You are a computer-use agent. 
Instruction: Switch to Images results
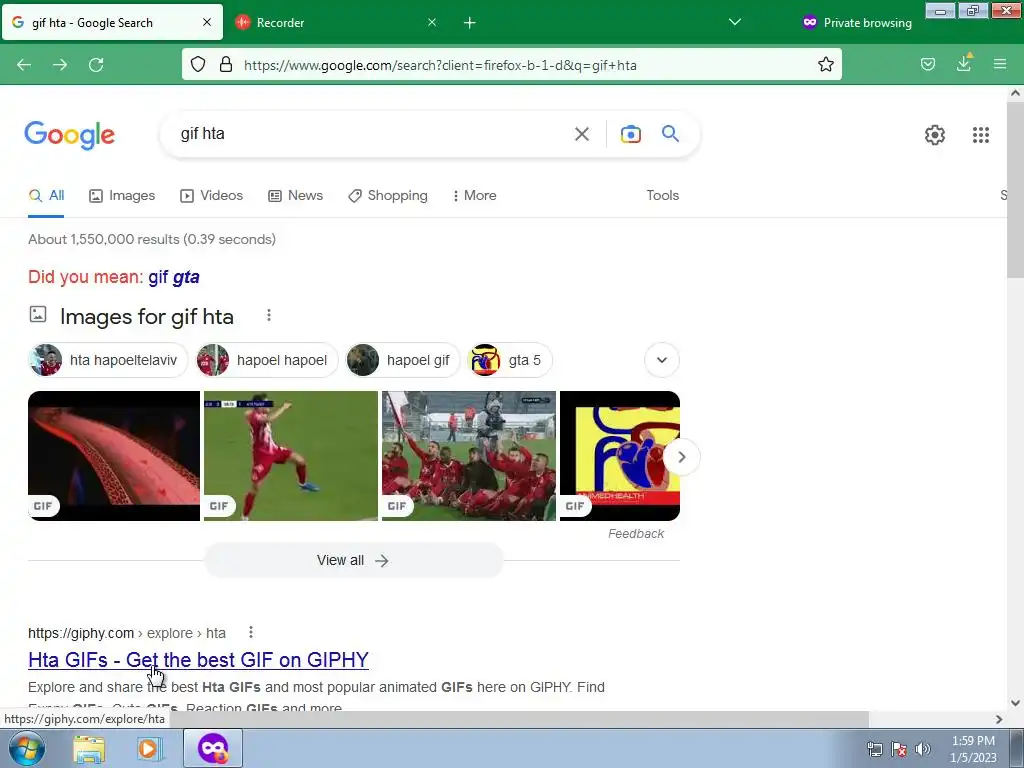point(122,195)
